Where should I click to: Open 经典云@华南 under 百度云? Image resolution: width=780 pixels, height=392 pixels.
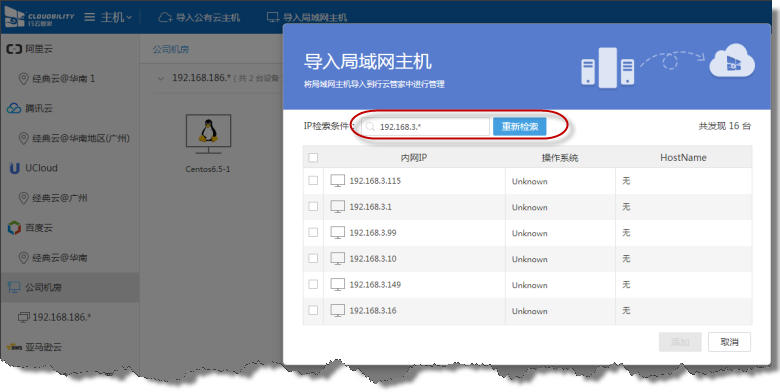[x=60, y=258]
